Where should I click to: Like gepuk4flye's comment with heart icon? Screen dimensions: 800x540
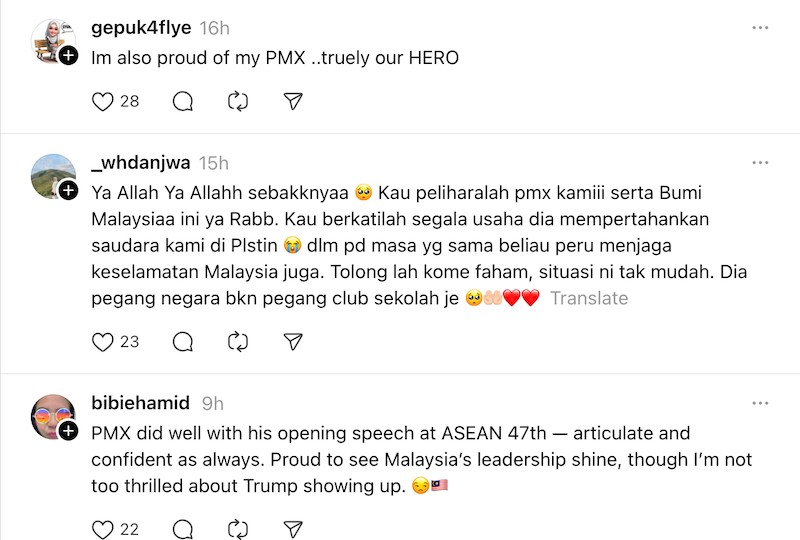pyautogui.click(x=102, y=101)
